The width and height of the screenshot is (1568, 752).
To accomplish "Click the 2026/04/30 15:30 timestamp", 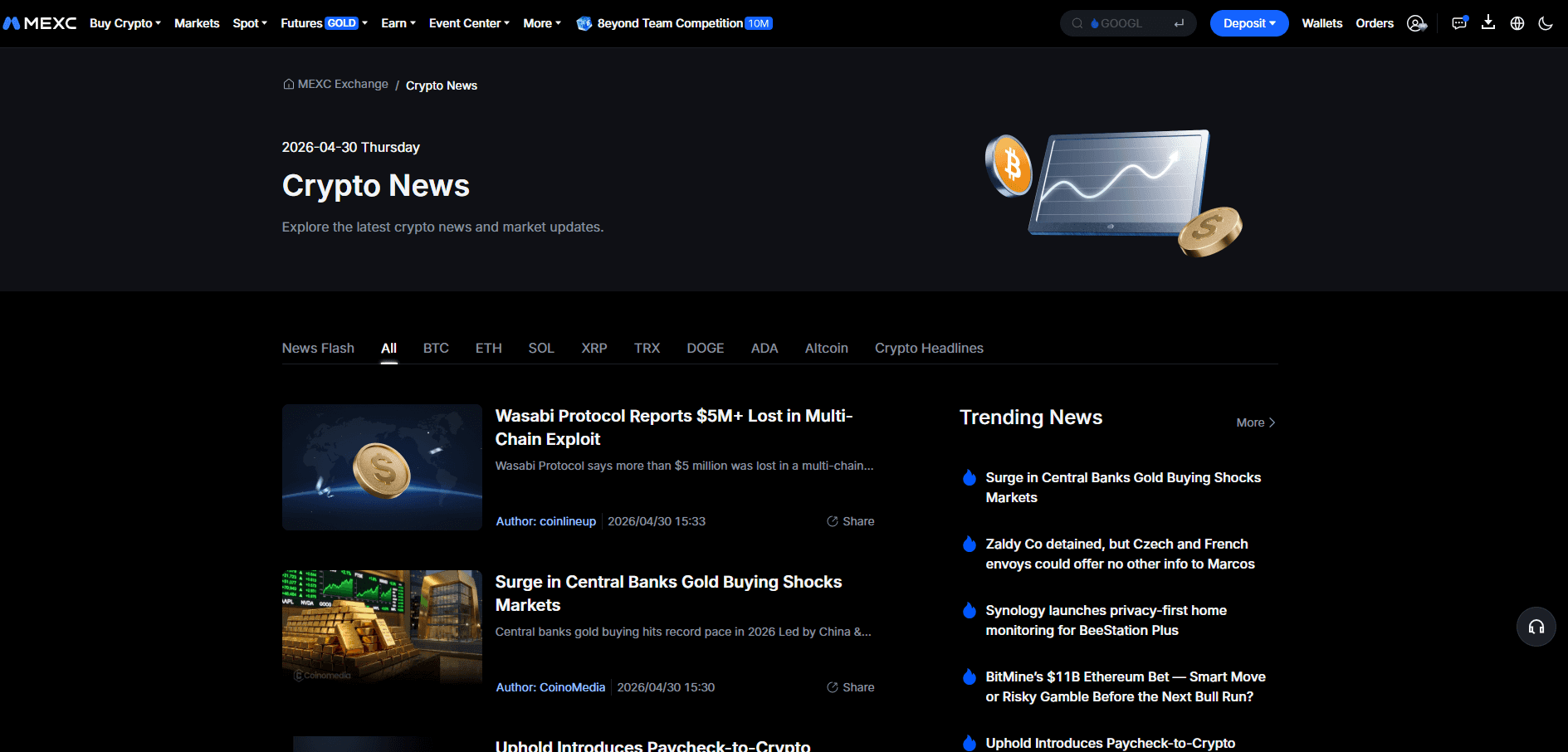I will point(666,687).
